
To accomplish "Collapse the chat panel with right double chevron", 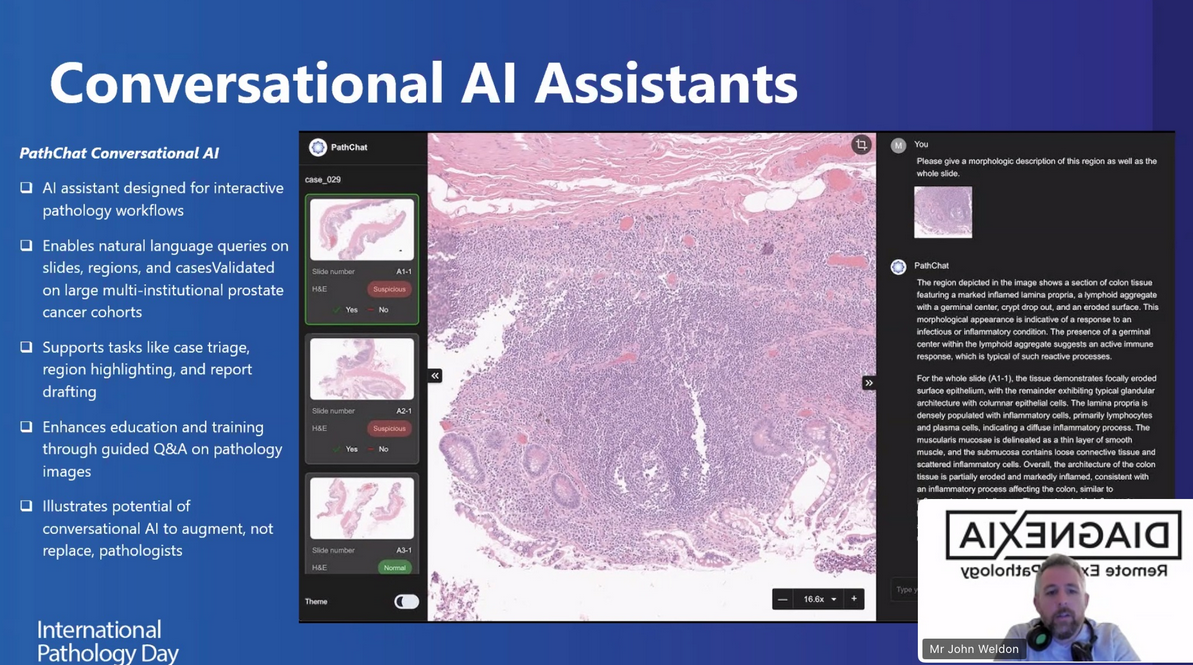I will pyautogui.click(x=869, y=383).
